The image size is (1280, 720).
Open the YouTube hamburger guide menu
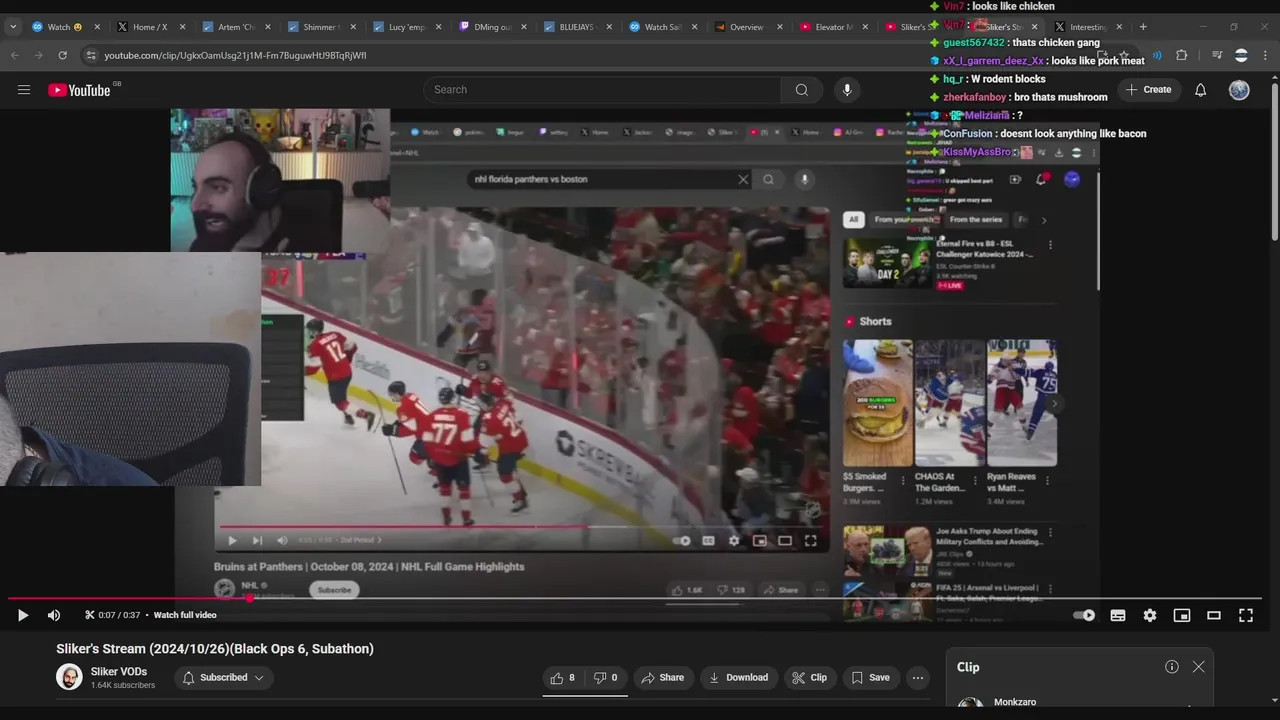tap(24, 90)
